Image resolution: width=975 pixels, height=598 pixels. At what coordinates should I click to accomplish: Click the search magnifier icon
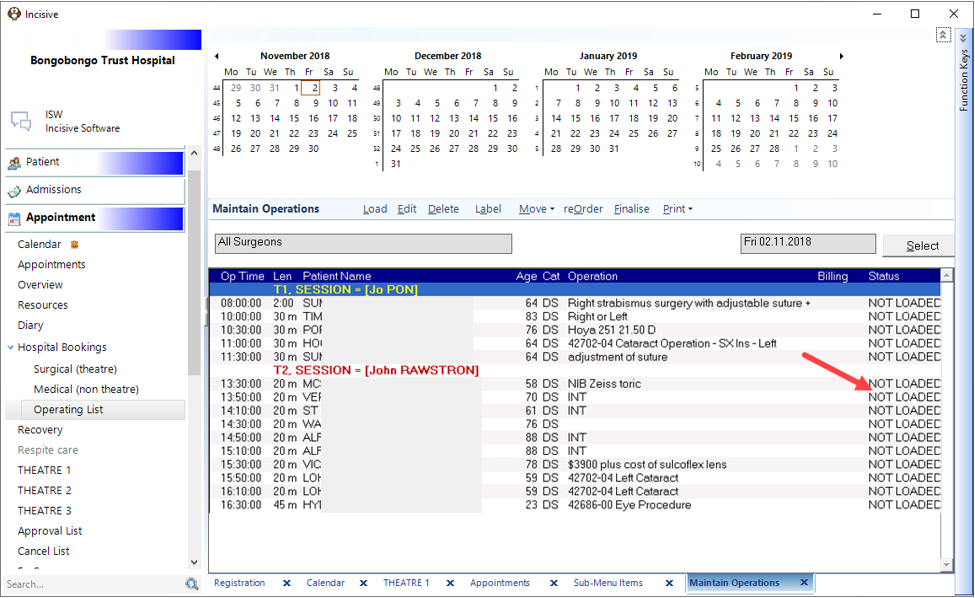click(x=192, y=584)
